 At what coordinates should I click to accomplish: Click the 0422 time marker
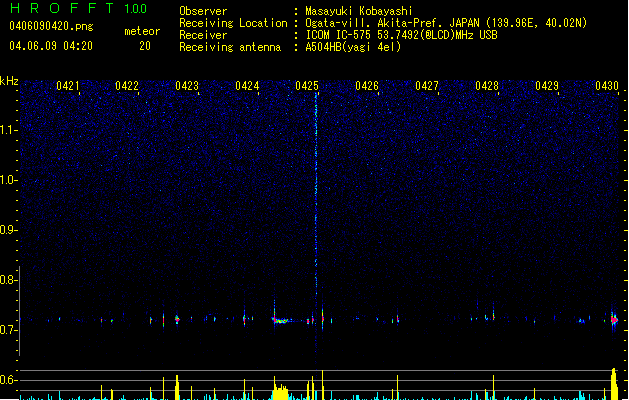tap(127, 86)
